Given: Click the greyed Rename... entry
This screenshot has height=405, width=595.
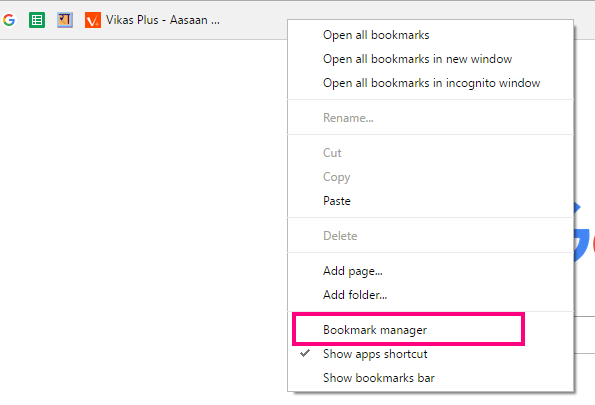Looking at the screenshot, I should [x=430, y=118].
